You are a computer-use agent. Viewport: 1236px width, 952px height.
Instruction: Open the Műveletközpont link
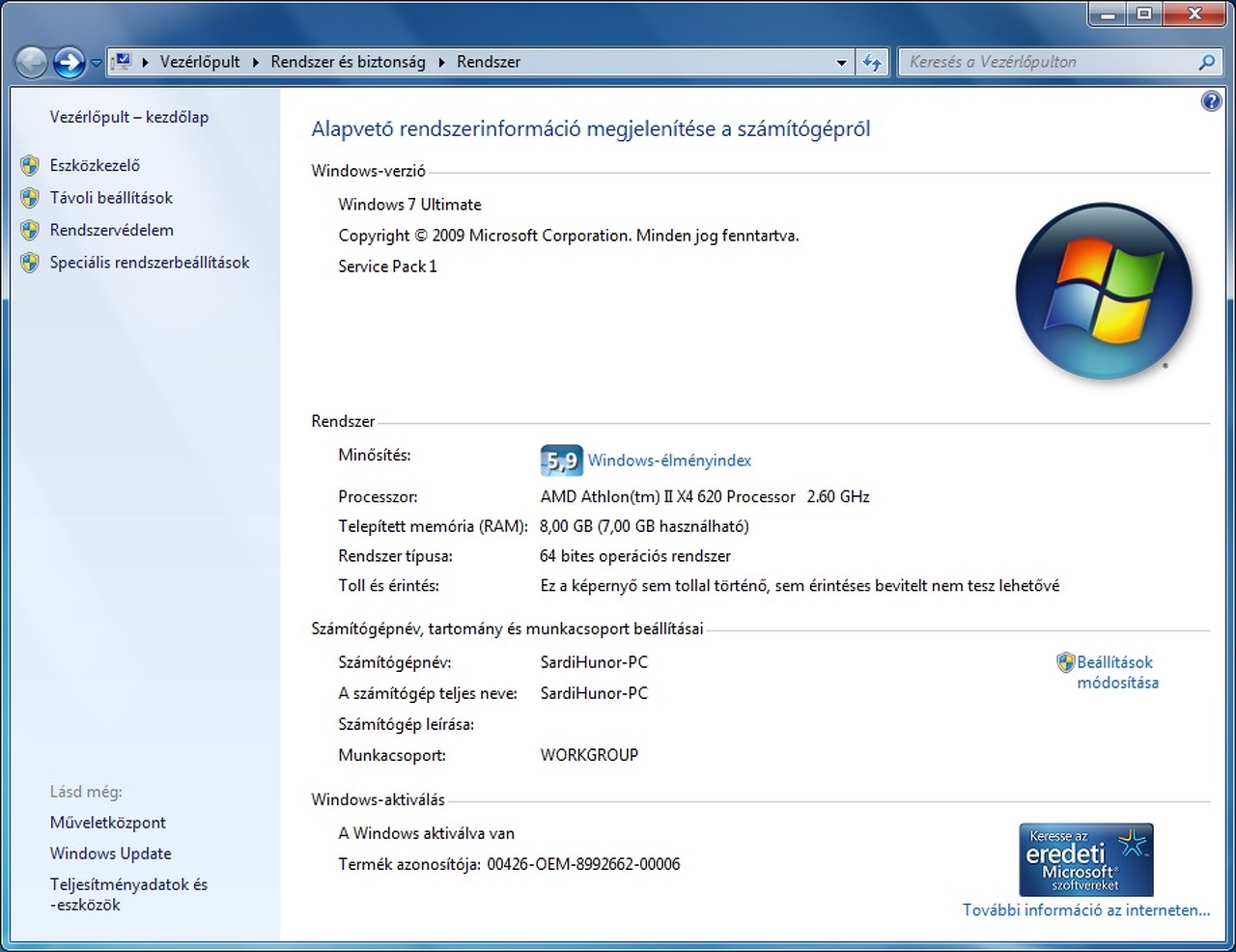108,823
